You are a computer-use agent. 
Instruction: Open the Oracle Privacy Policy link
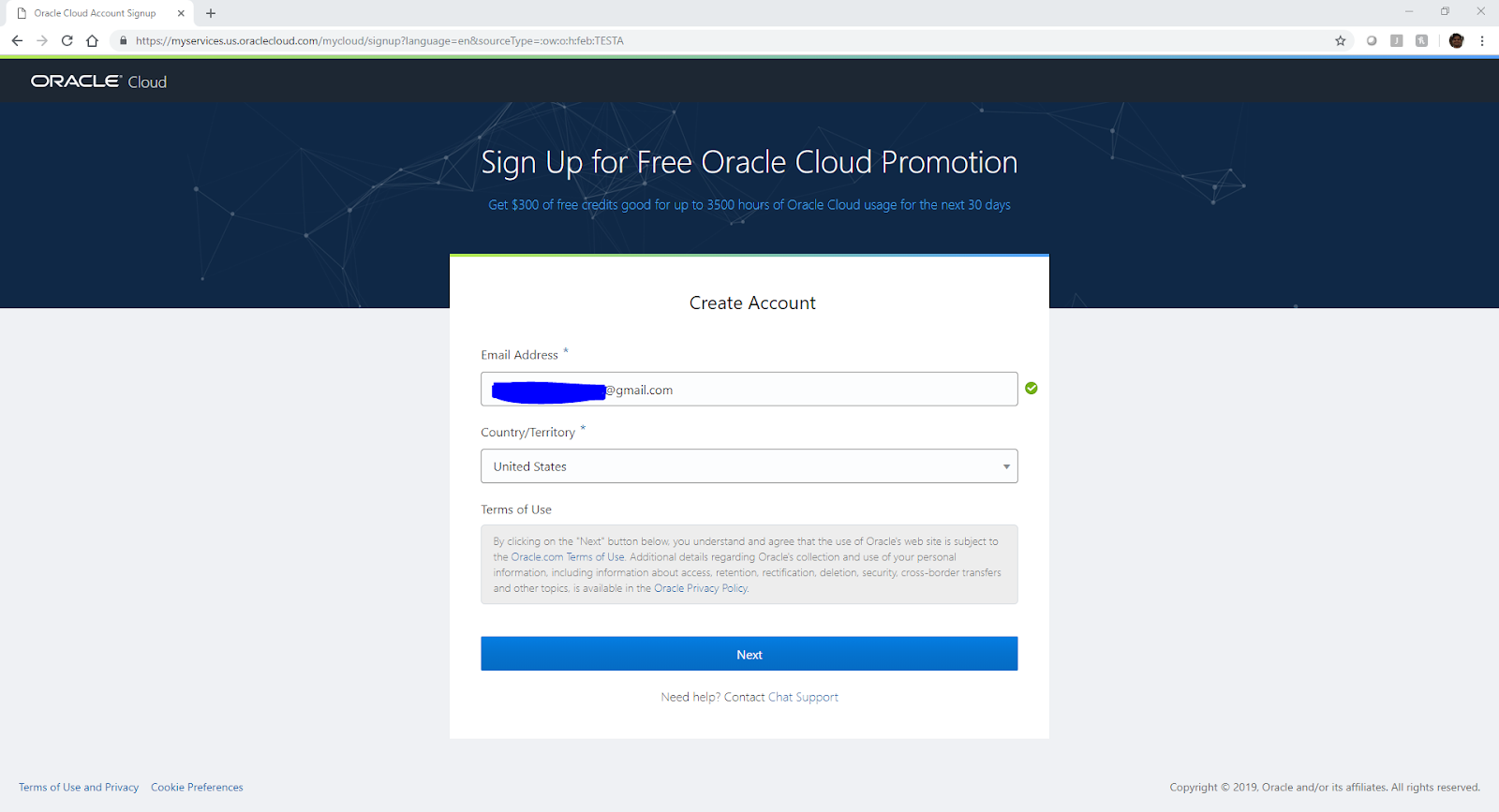(x=700, y=588)
